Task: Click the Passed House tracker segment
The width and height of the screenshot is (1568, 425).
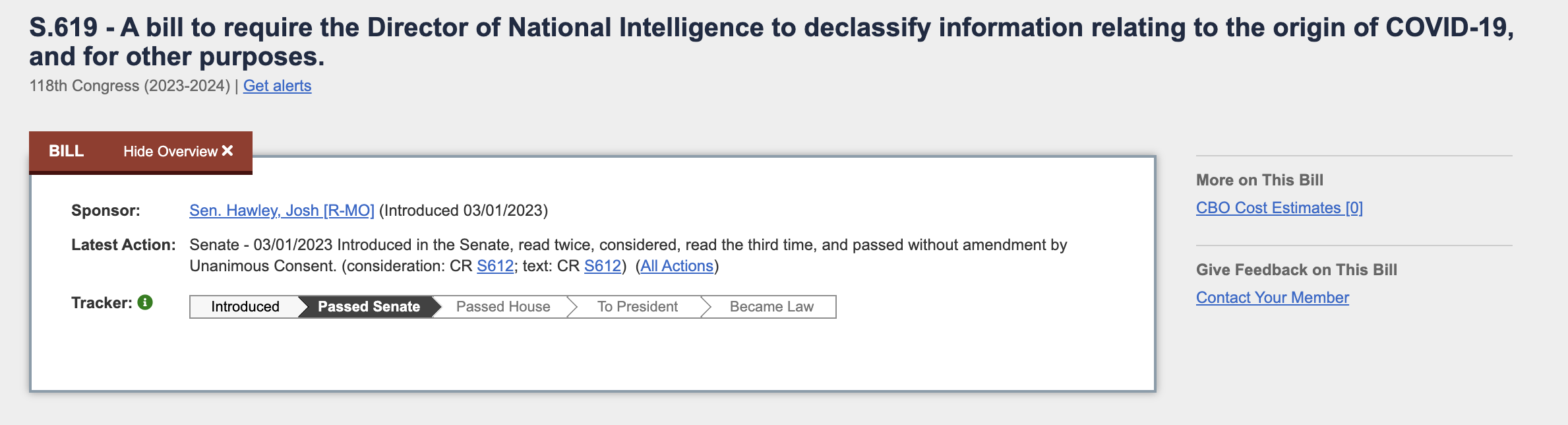Action: (503, 306)
